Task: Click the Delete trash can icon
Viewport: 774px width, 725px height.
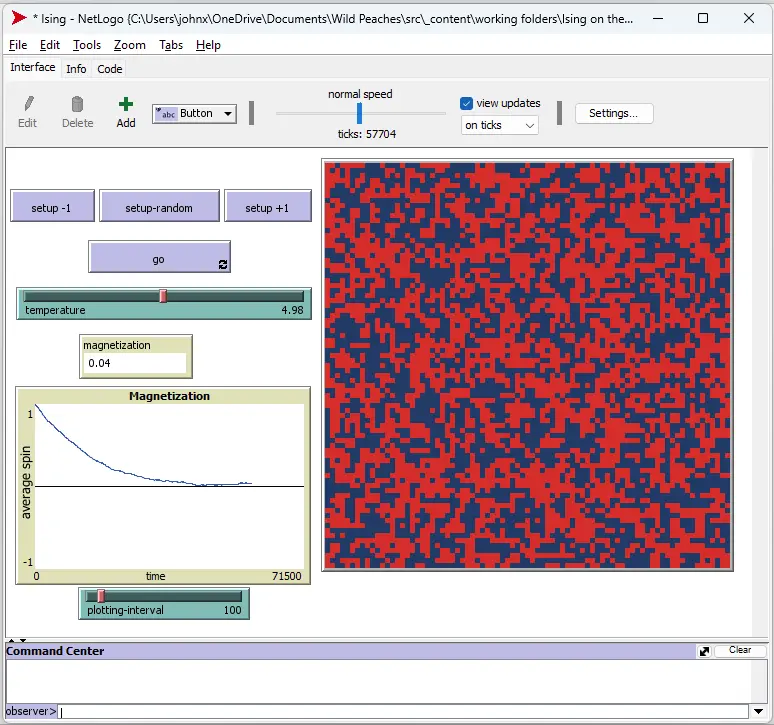Action: point(77,104)
